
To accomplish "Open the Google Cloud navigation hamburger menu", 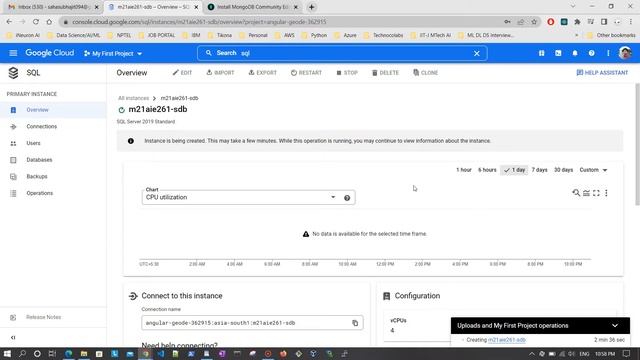I will pos(13,53).
